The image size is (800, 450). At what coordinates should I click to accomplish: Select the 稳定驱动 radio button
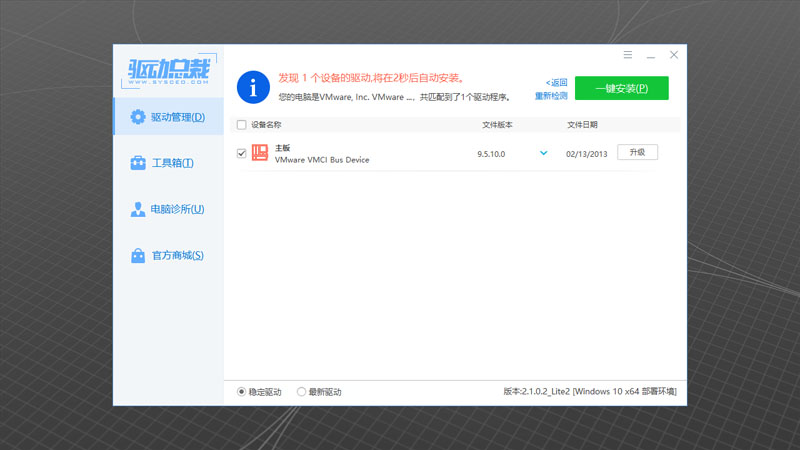click(241, 392)
